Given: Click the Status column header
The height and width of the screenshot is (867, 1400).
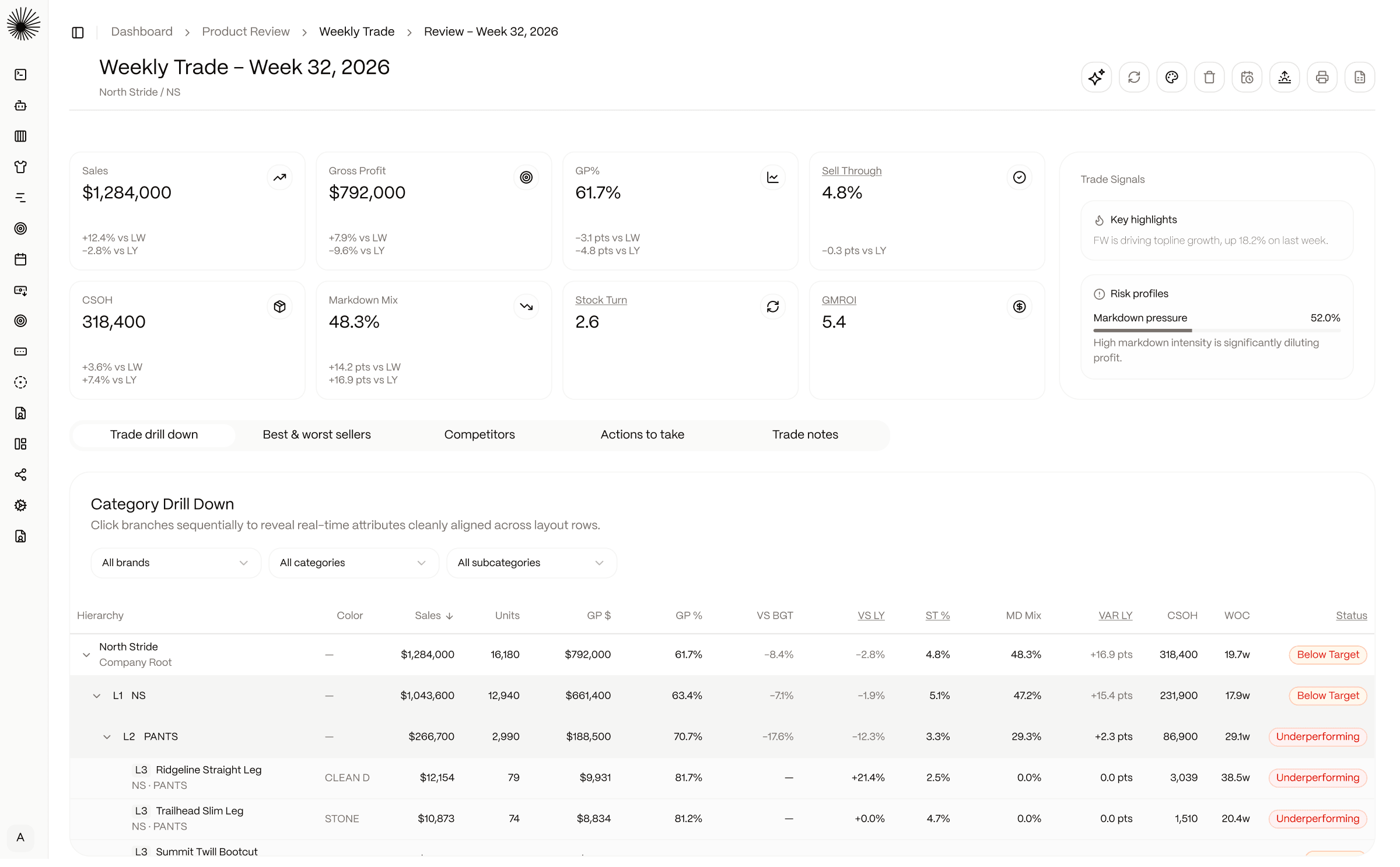Looking at the screenshot, I should click(1352, 616).
